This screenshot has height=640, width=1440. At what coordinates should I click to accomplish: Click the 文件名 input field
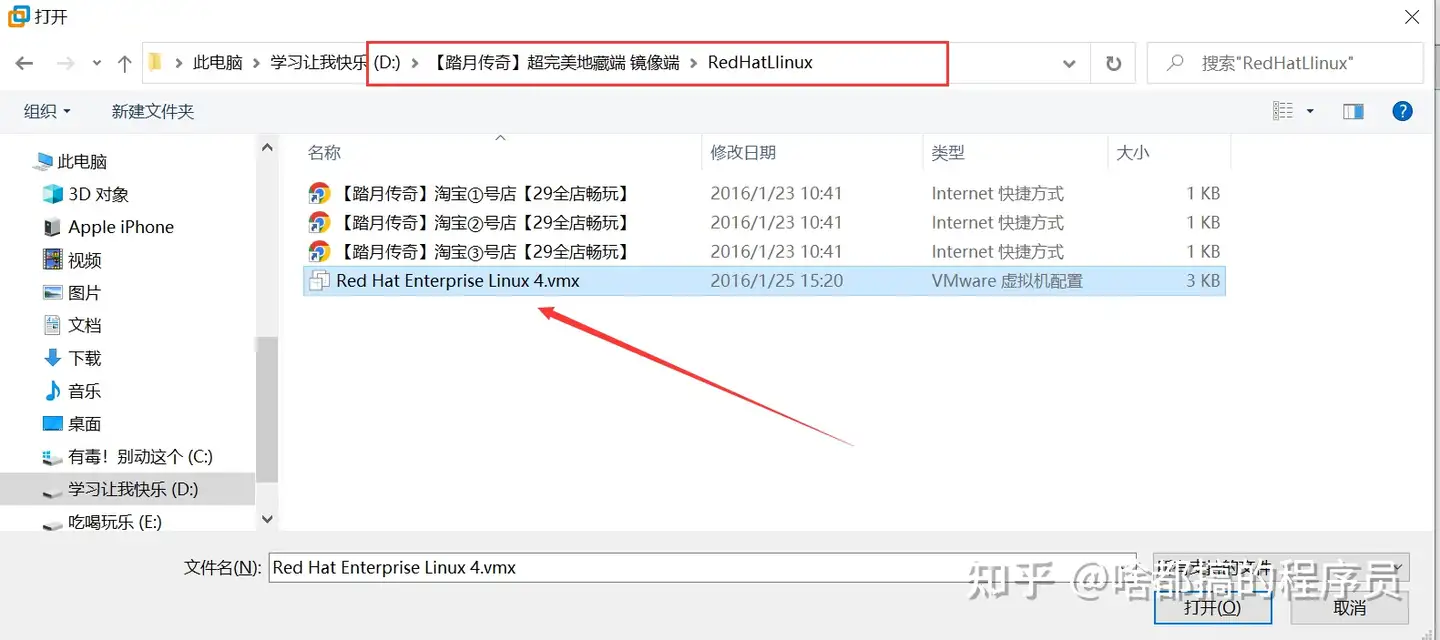(702, 567)
